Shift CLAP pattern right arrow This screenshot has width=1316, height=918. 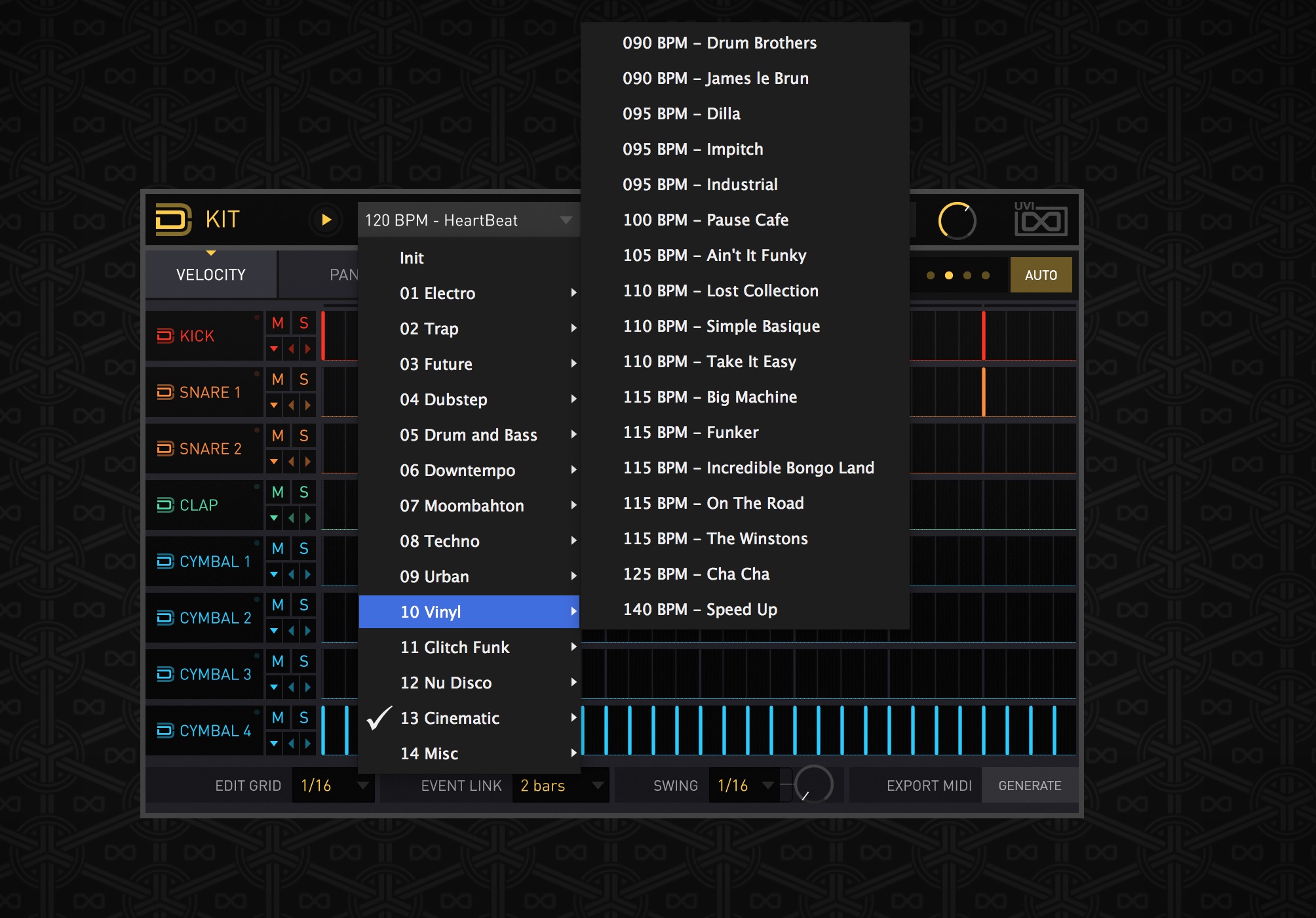307,518
